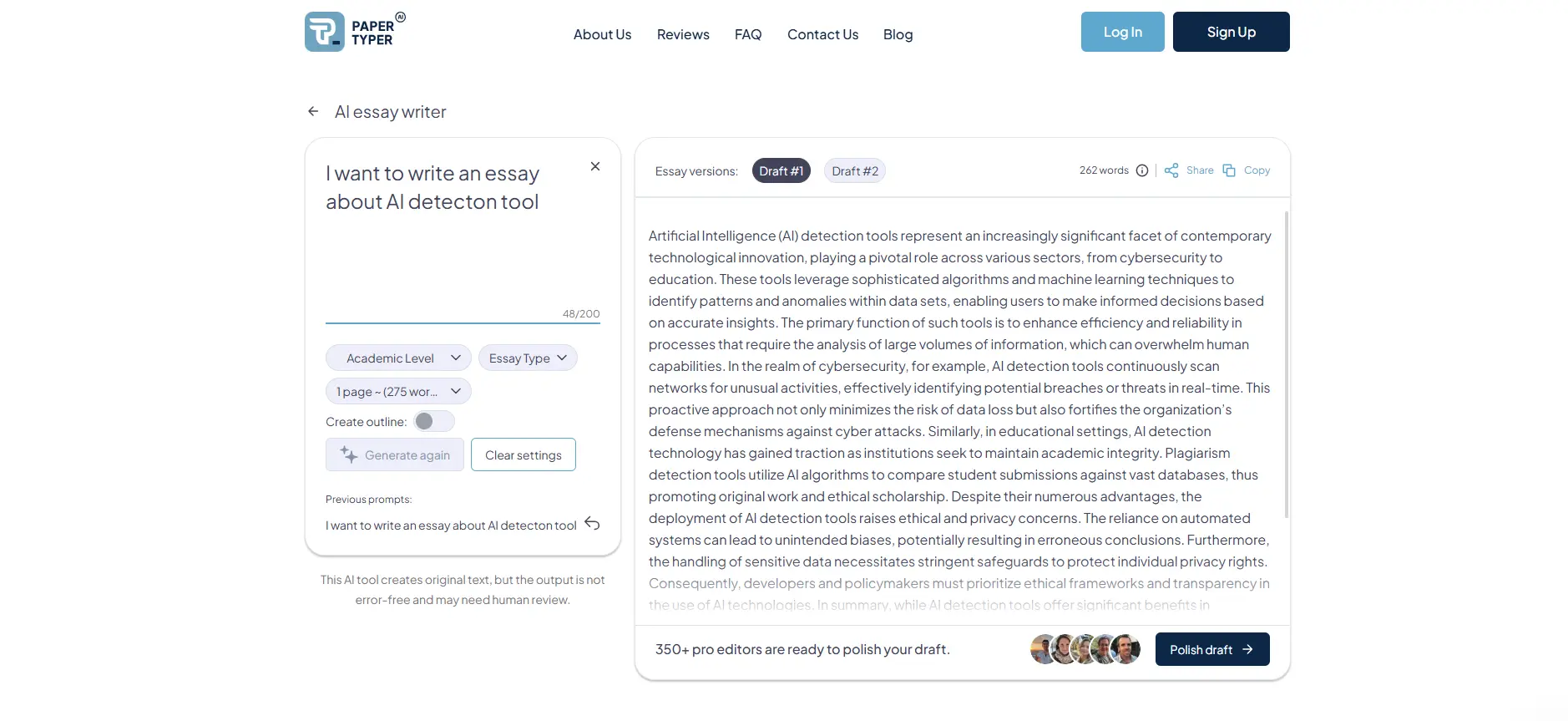
Task: Open the About Us menu item
Action: click(602, 34)
